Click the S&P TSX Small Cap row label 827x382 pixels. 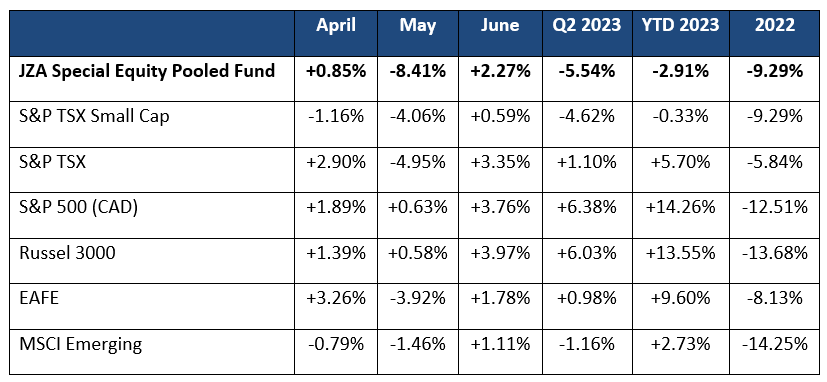click(94, 116)
